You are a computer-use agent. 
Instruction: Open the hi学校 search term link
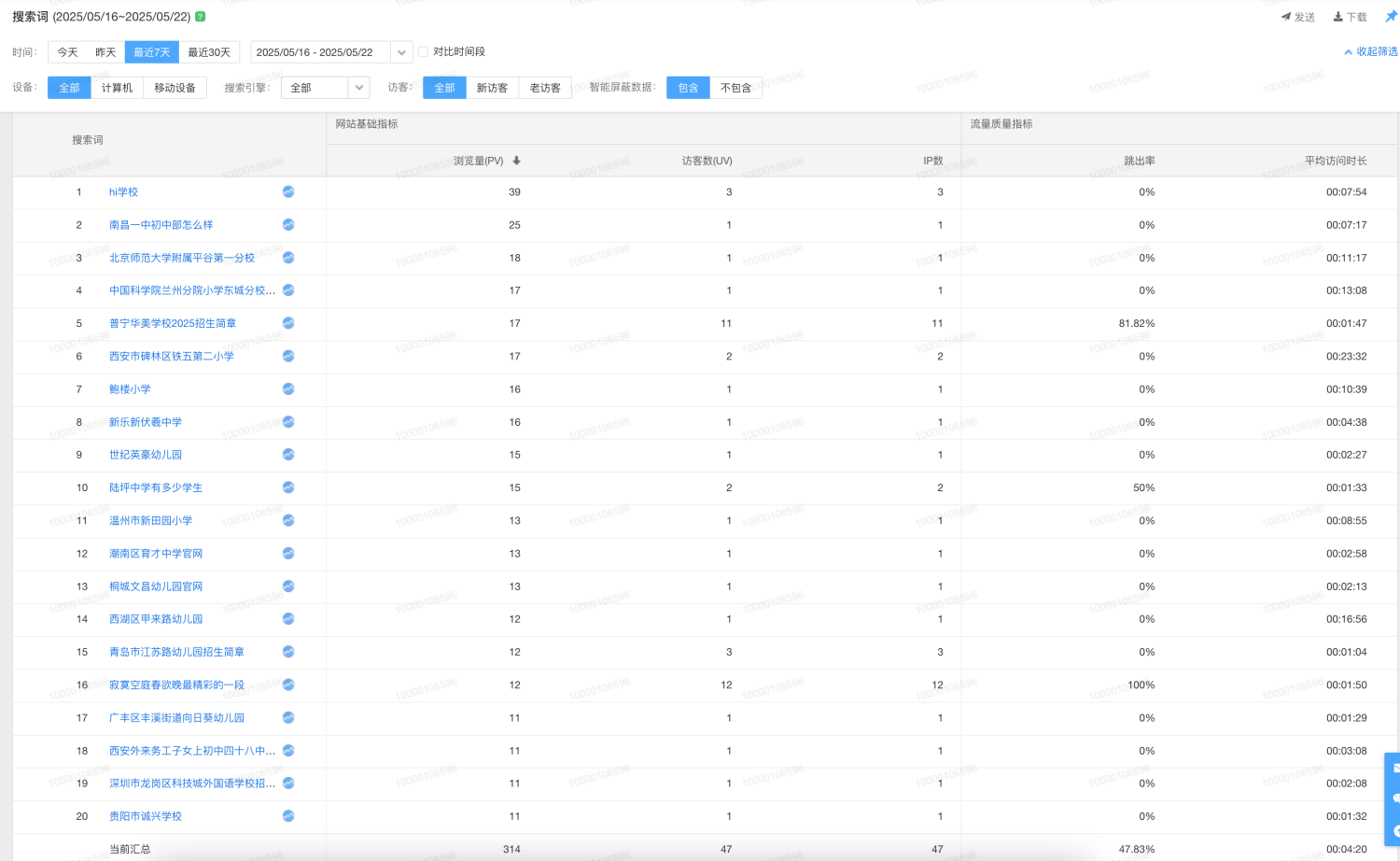(x=123, y=191)
